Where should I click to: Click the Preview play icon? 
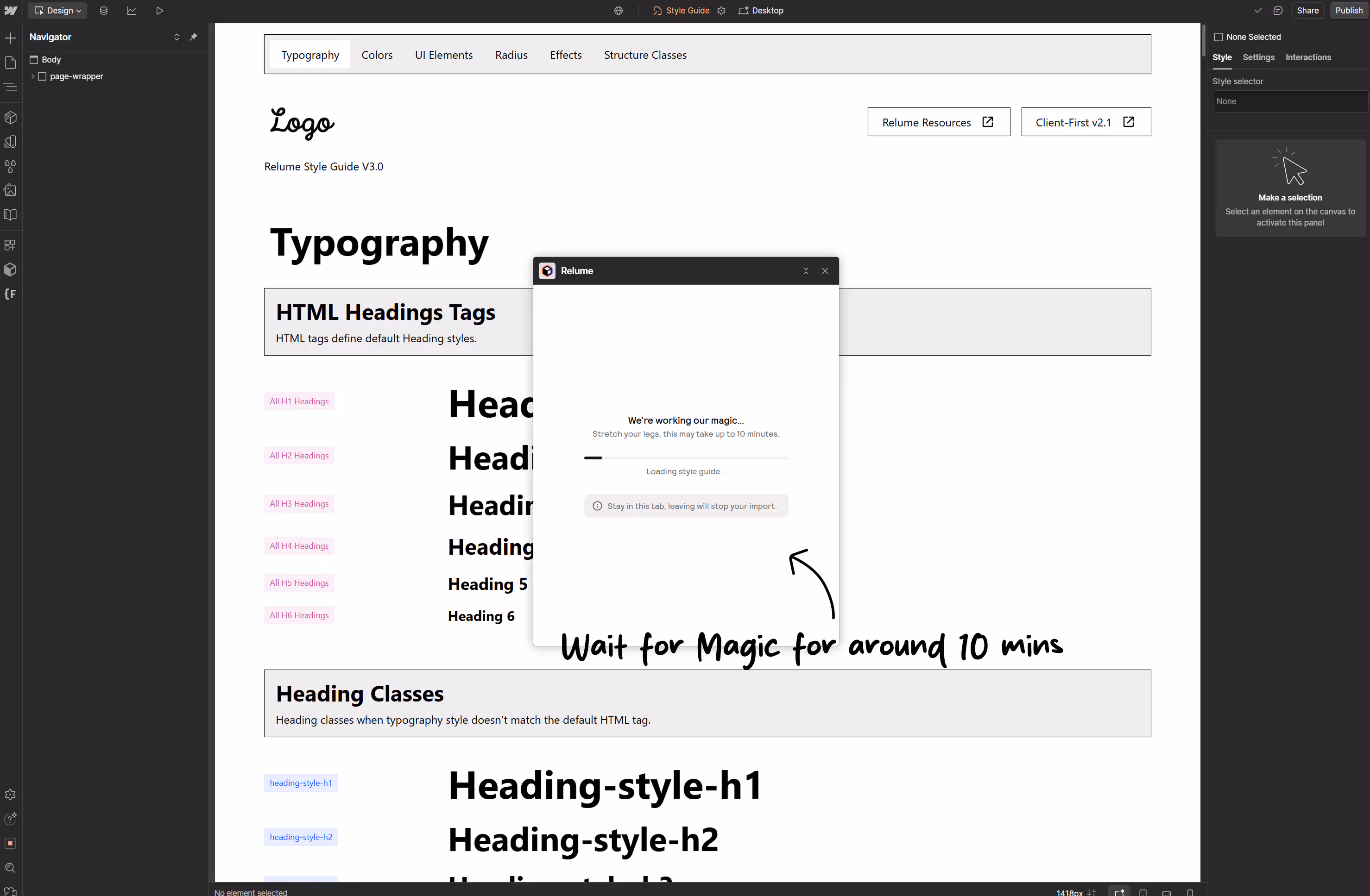tap(159, 10)
